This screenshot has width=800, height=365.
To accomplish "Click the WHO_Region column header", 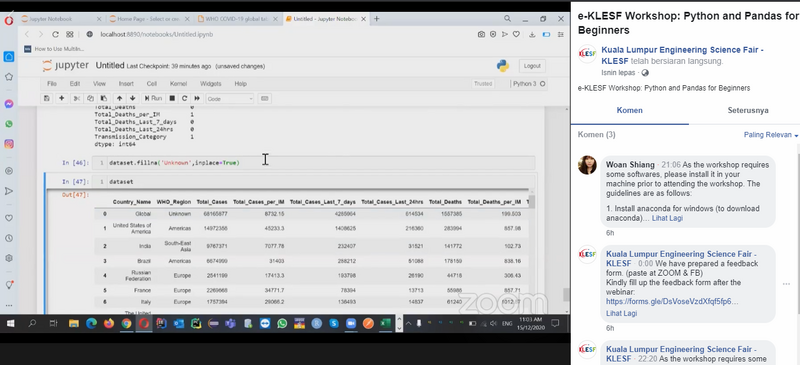I will point(173,202).
